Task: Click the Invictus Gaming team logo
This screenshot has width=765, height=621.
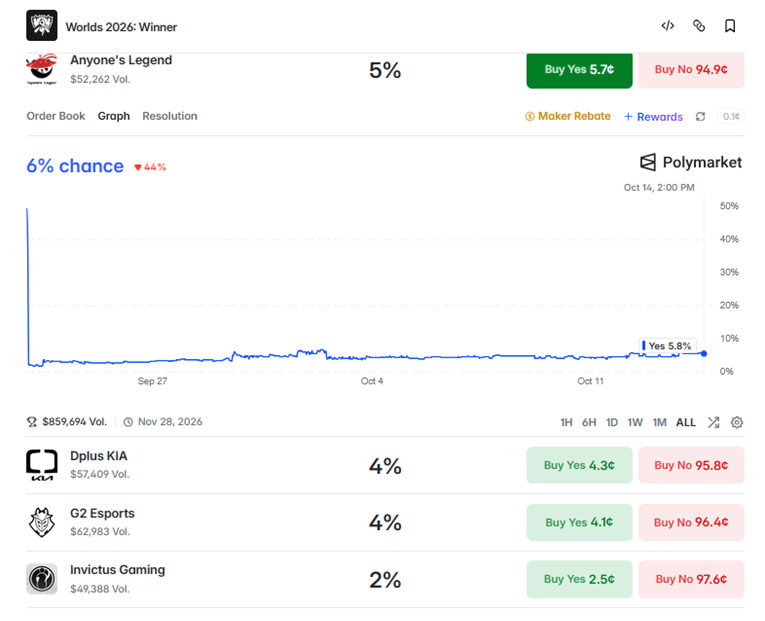Action: [x=41, y=579]
